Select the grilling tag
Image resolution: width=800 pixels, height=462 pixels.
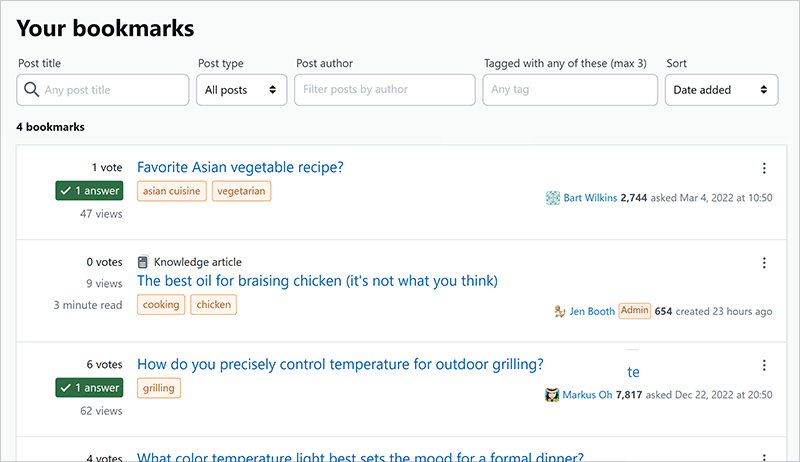tap(158, 388)
